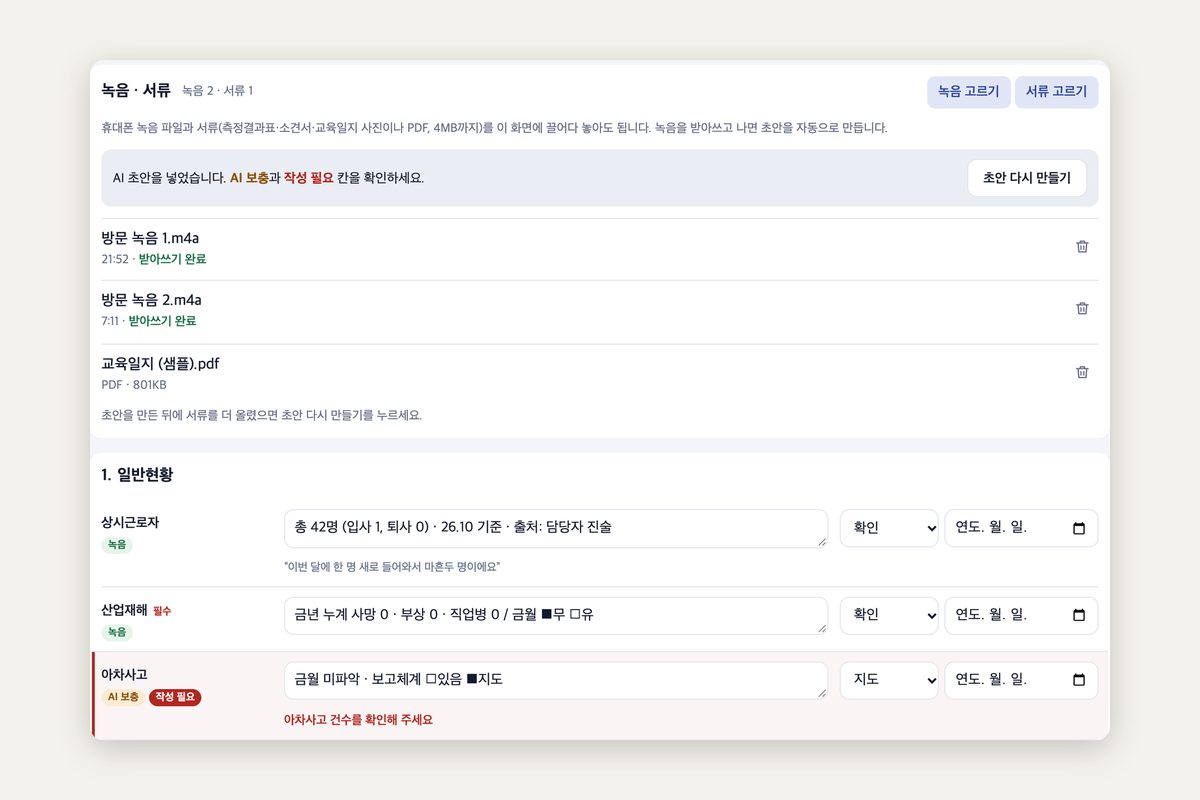The image size is (1200, 800).
Task: Click the 필수 marker beside 산업재해
Action: (x=162, y=610)
